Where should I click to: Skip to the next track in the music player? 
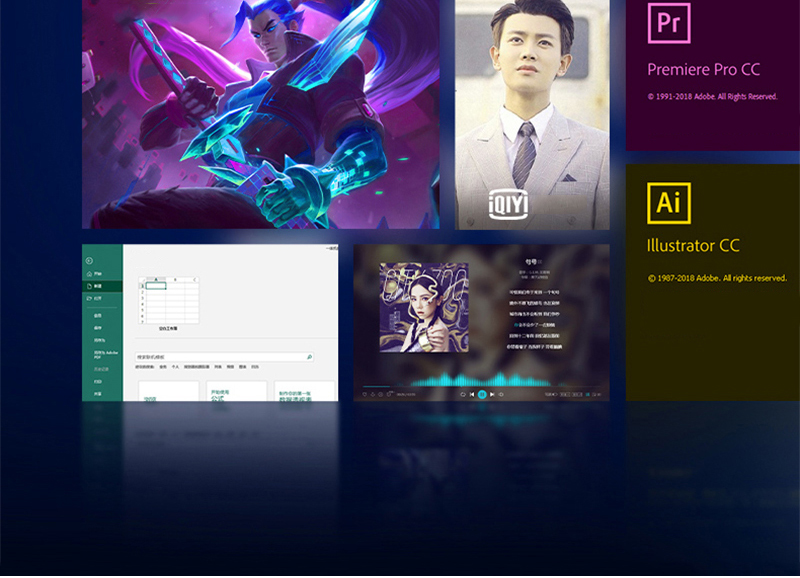(x=492, y=394)
